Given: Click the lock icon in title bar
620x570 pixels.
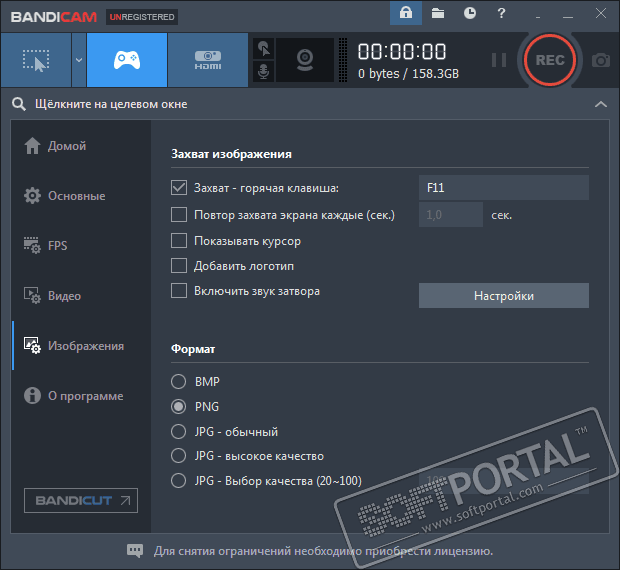Looking at the screenshot, I should (x=406, y=13).
